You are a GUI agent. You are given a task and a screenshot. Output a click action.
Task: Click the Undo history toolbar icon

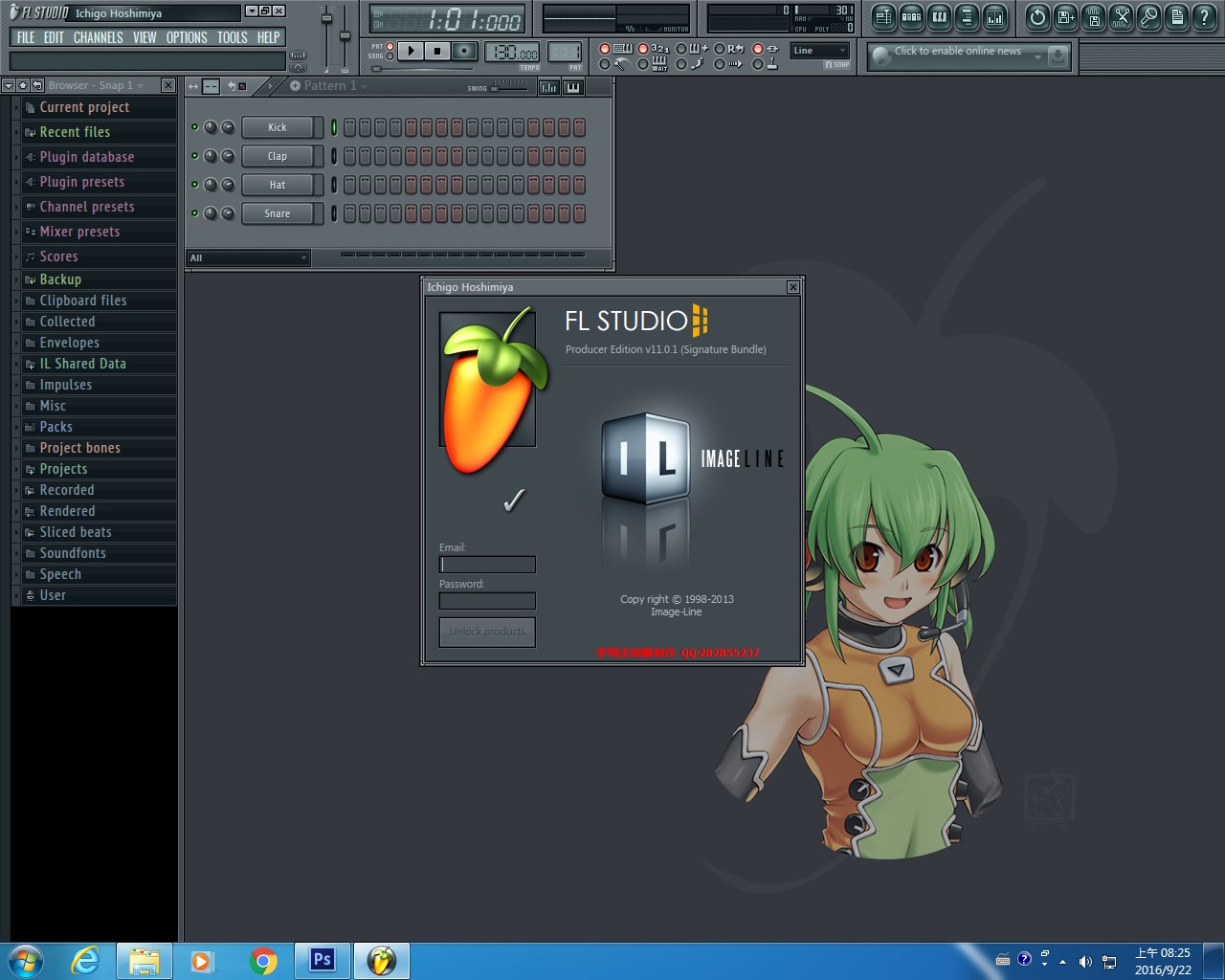(x=1037, y=17)
